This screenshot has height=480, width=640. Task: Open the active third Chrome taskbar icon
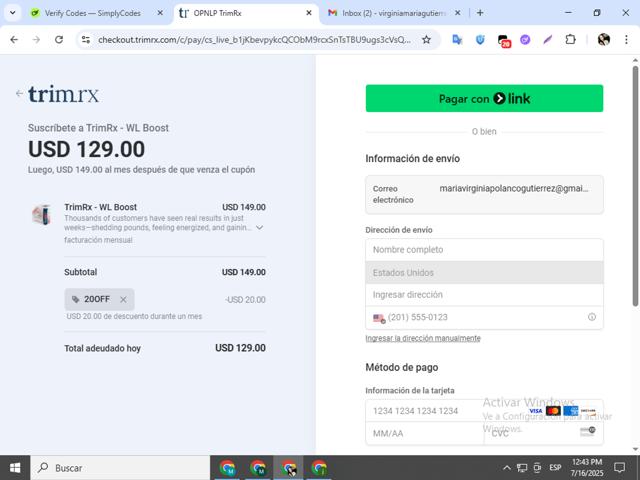(x=288, y=468)
